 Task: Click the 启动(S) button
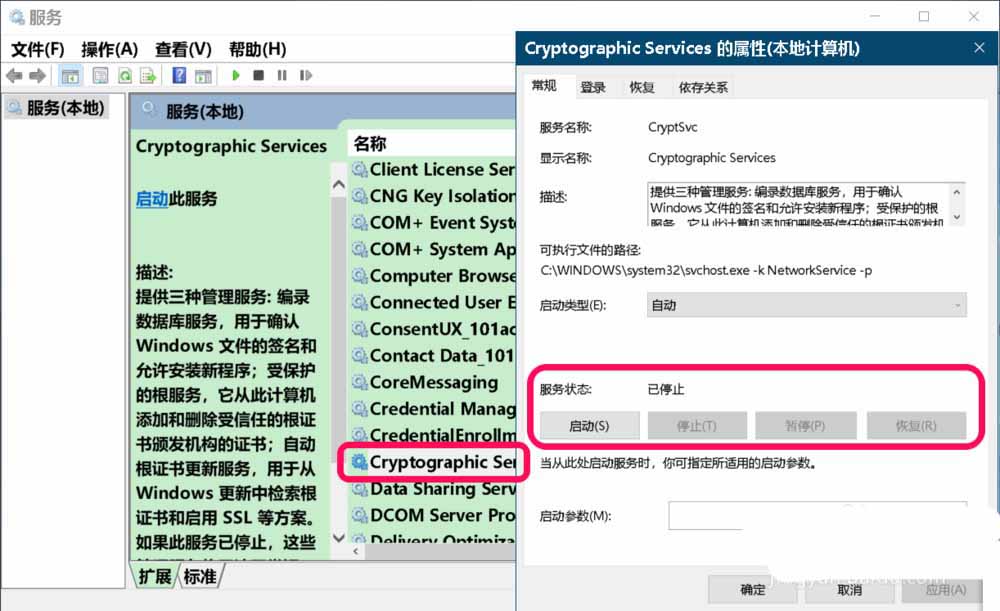(589, 425)
